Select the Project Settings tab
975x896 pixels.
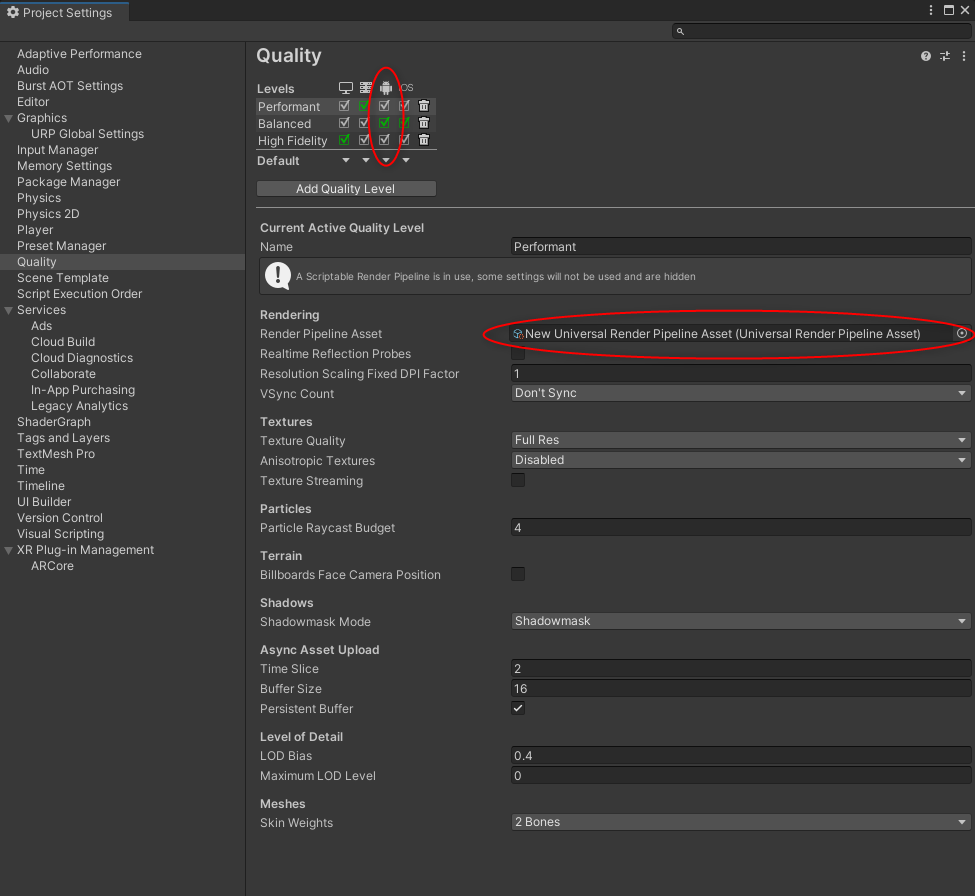[x=65, y=12]
